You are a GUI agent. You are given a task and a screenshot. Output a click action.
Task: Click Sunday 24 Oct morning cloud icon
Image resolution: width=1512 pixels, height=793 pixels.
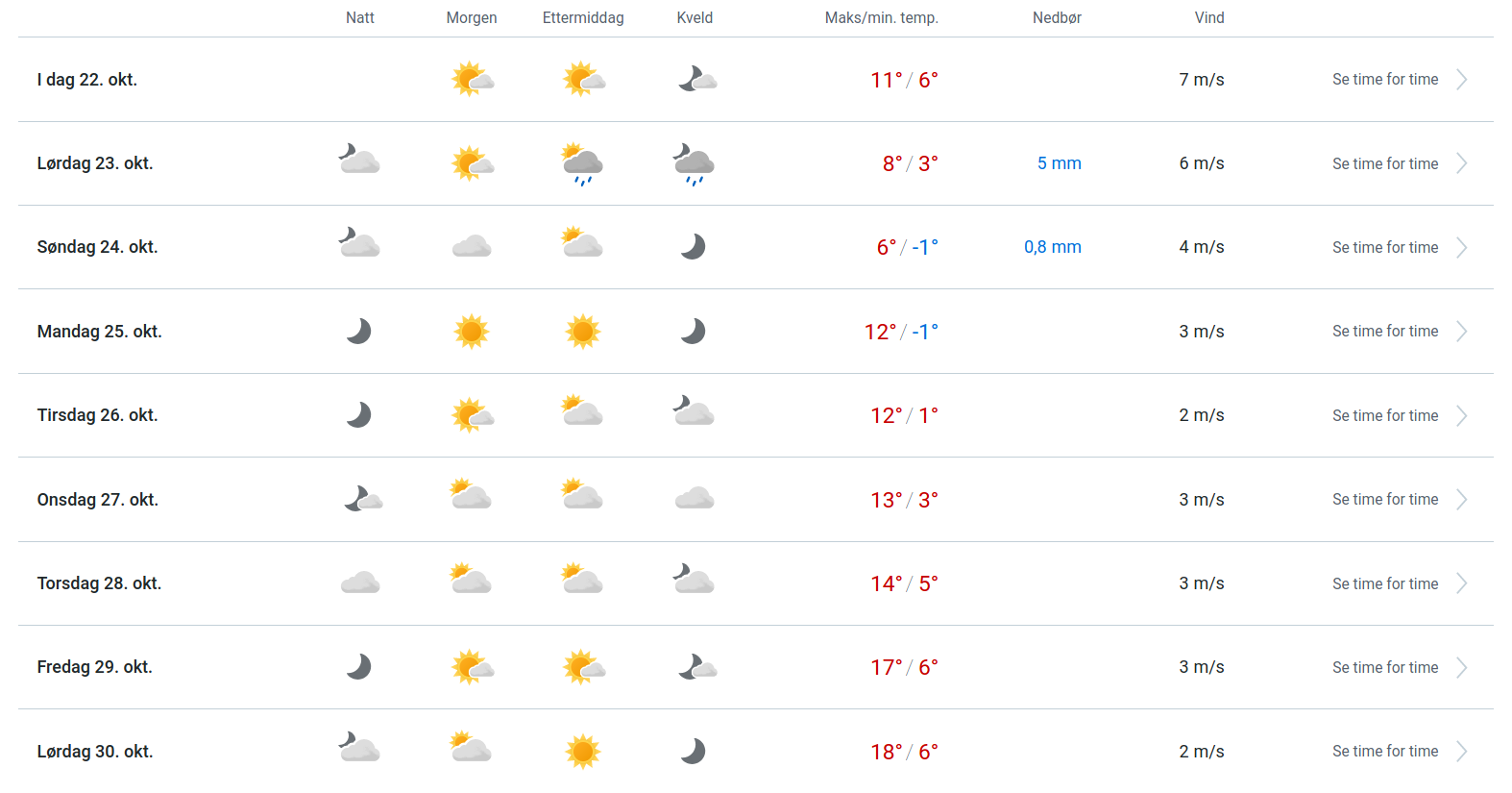472,247
